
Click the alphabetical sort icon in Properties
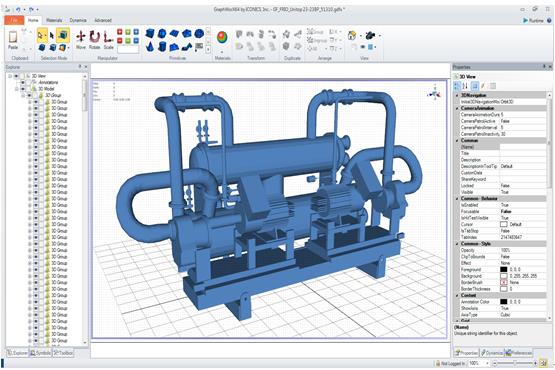[465, 86]
